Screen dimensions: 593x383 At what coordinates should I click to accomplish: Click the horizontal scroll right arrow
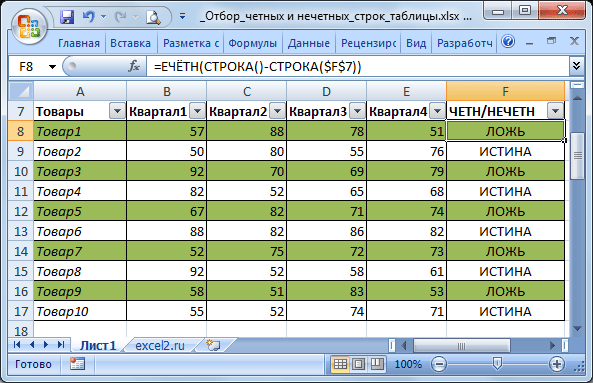(552, 345)
